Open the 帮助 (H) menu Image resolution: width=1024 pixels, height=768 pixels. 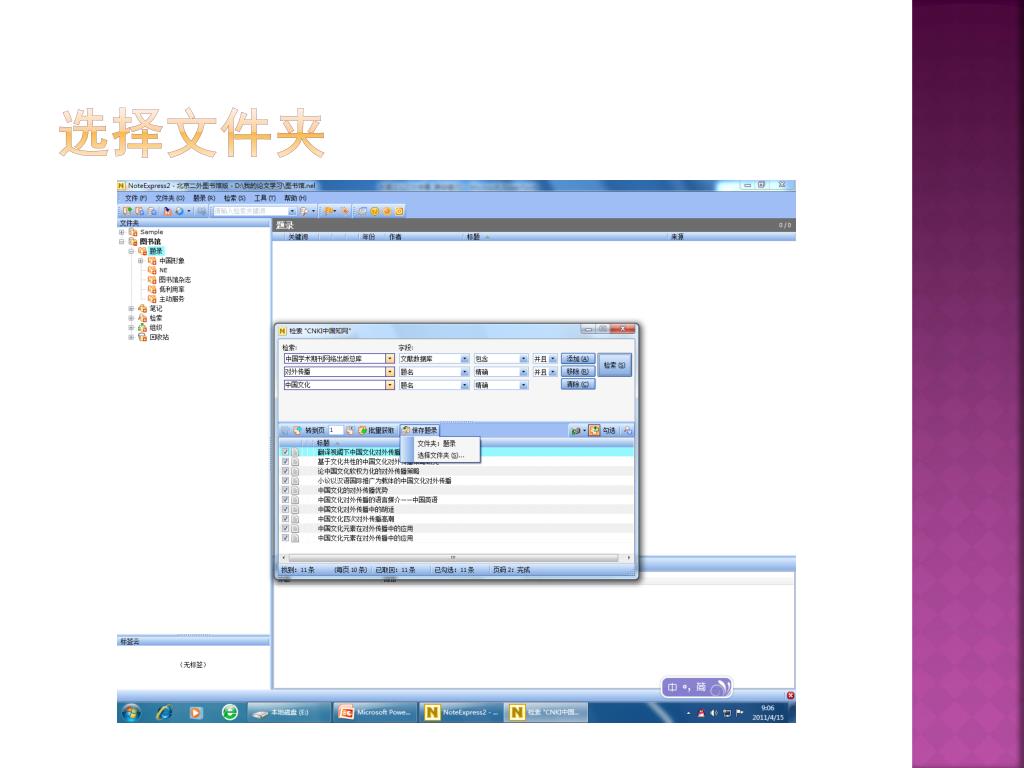pyautogui.click(x=295, y=198)
